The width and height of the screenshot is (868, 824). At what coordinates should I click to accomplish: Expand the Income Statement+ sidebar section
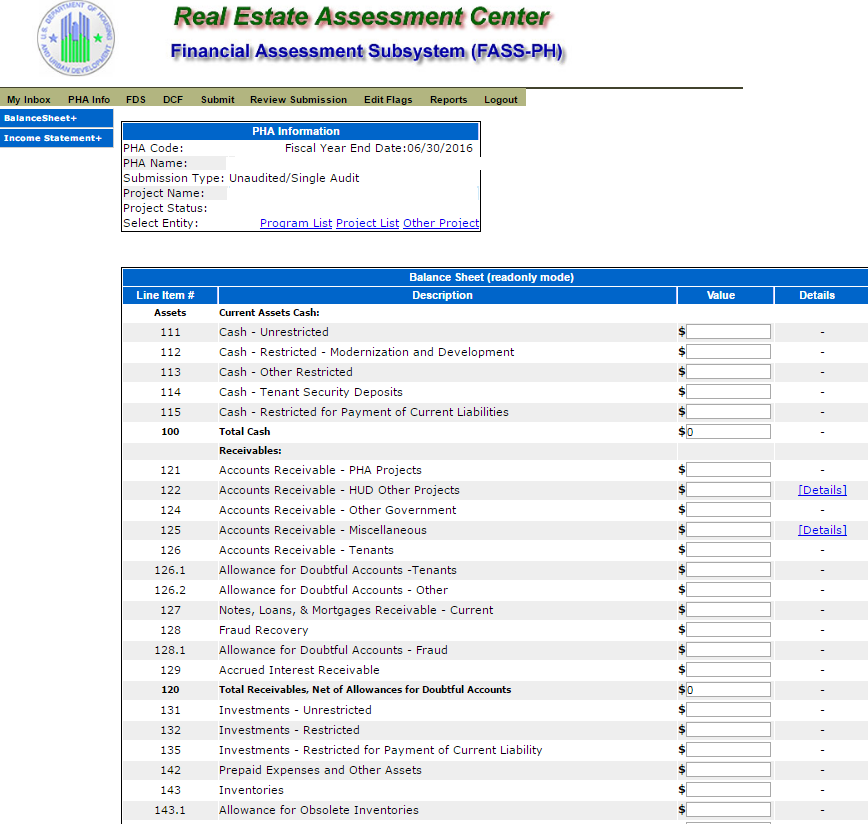[x=52, y=138]
